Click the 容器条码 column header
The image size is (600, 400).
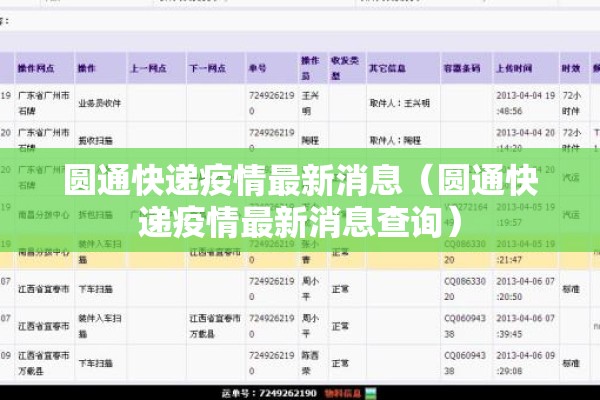point(462,69)
